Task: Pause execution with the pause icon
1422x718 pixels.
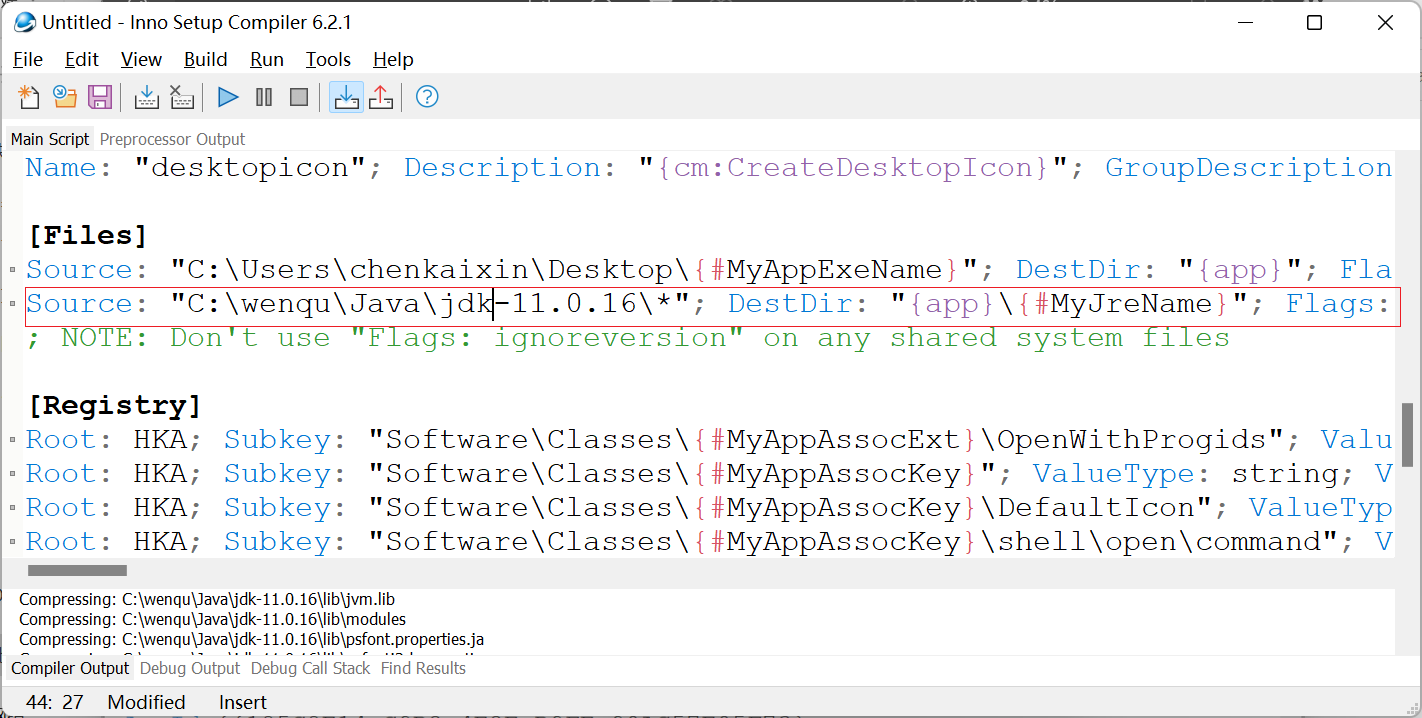Action: tap(264, 97)
